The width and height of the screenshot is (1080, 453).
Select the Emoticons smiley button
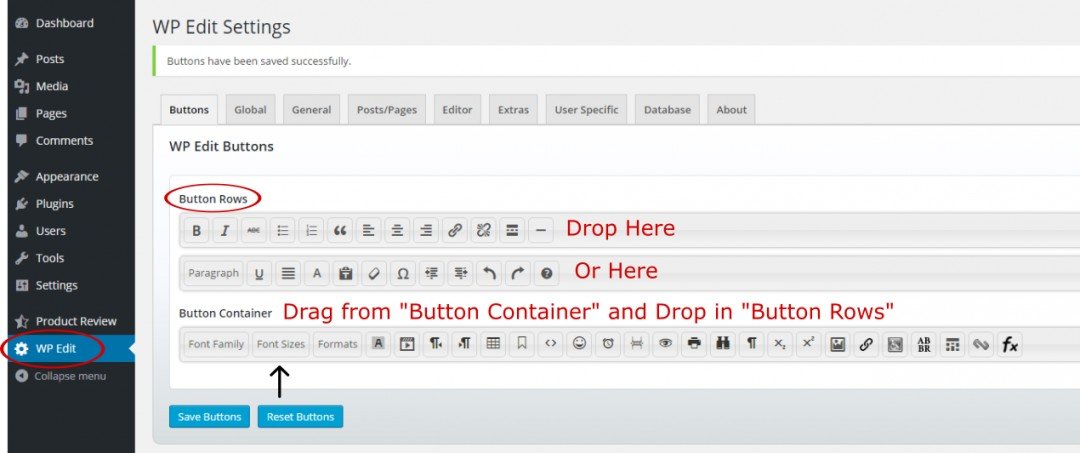pyautogui.click(x=579, y=344)
